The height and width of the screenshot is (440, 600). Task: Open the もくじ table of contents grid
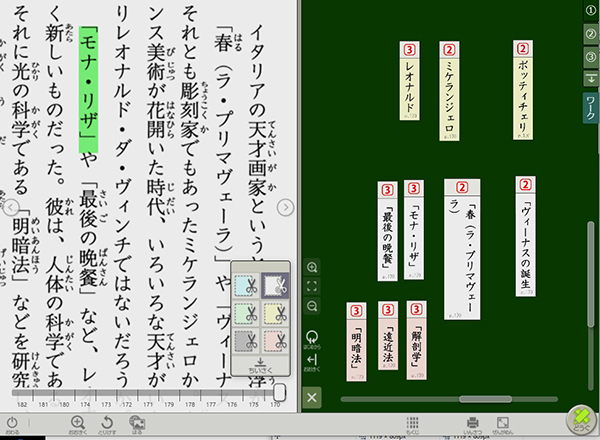click(412, 425)
